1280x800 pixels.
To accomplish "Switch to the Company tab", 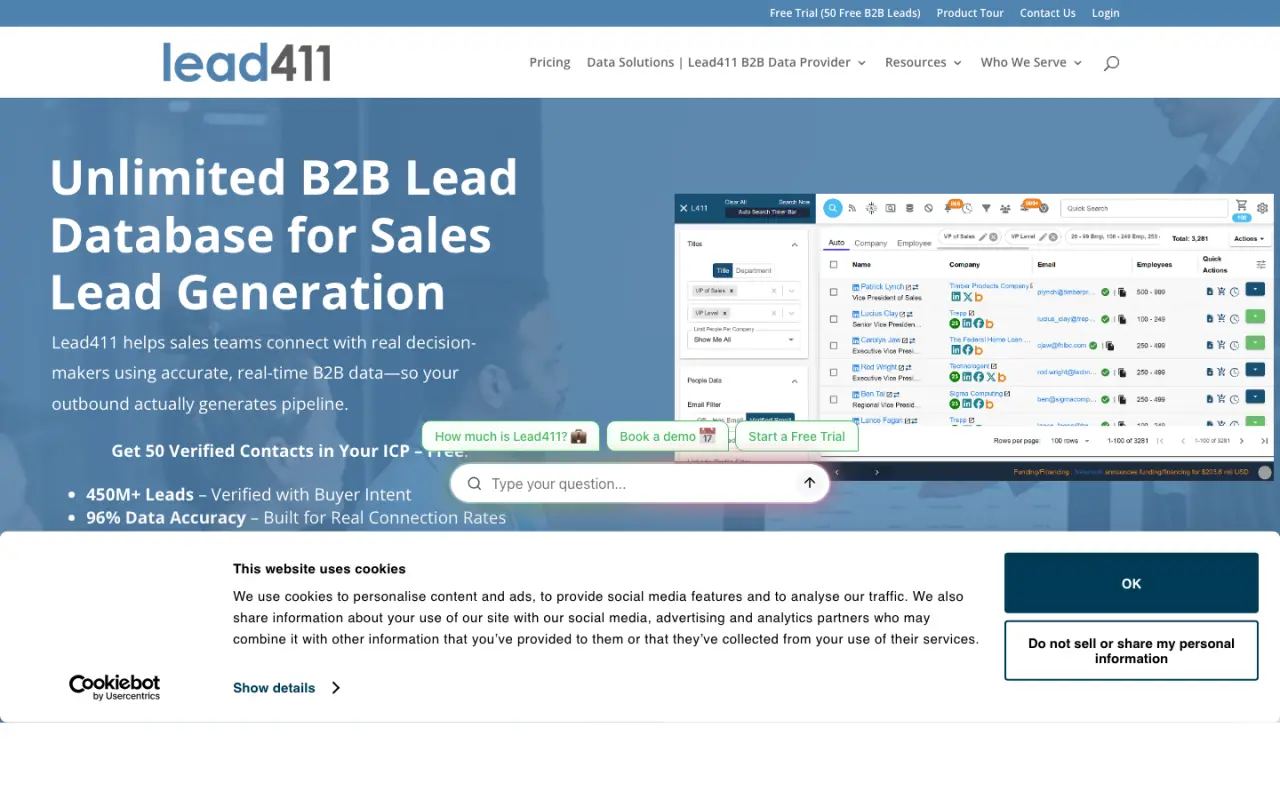I will tap(871, 243).
